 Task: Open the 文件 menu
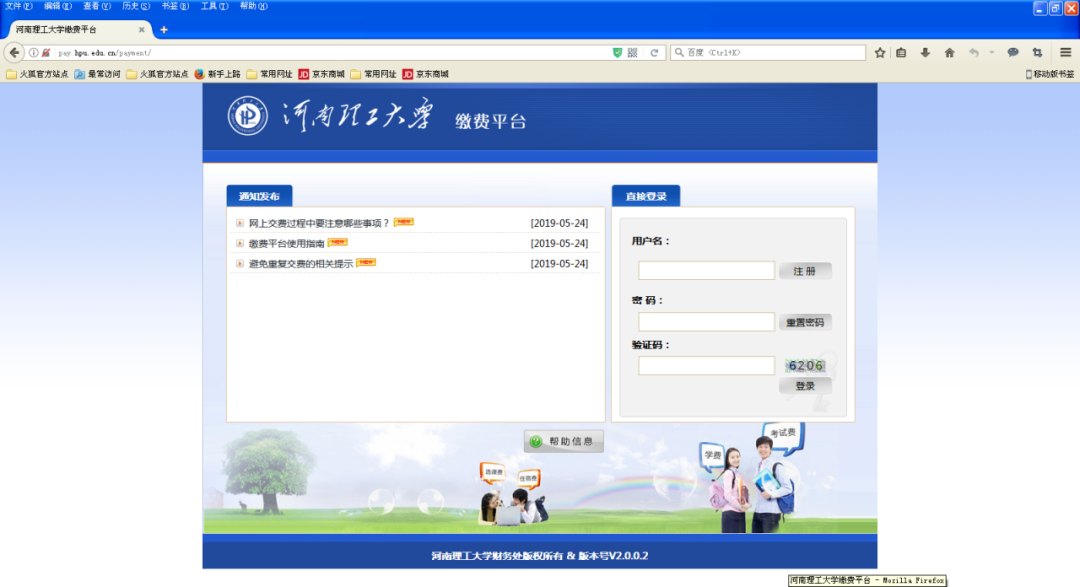coord(19,6)
